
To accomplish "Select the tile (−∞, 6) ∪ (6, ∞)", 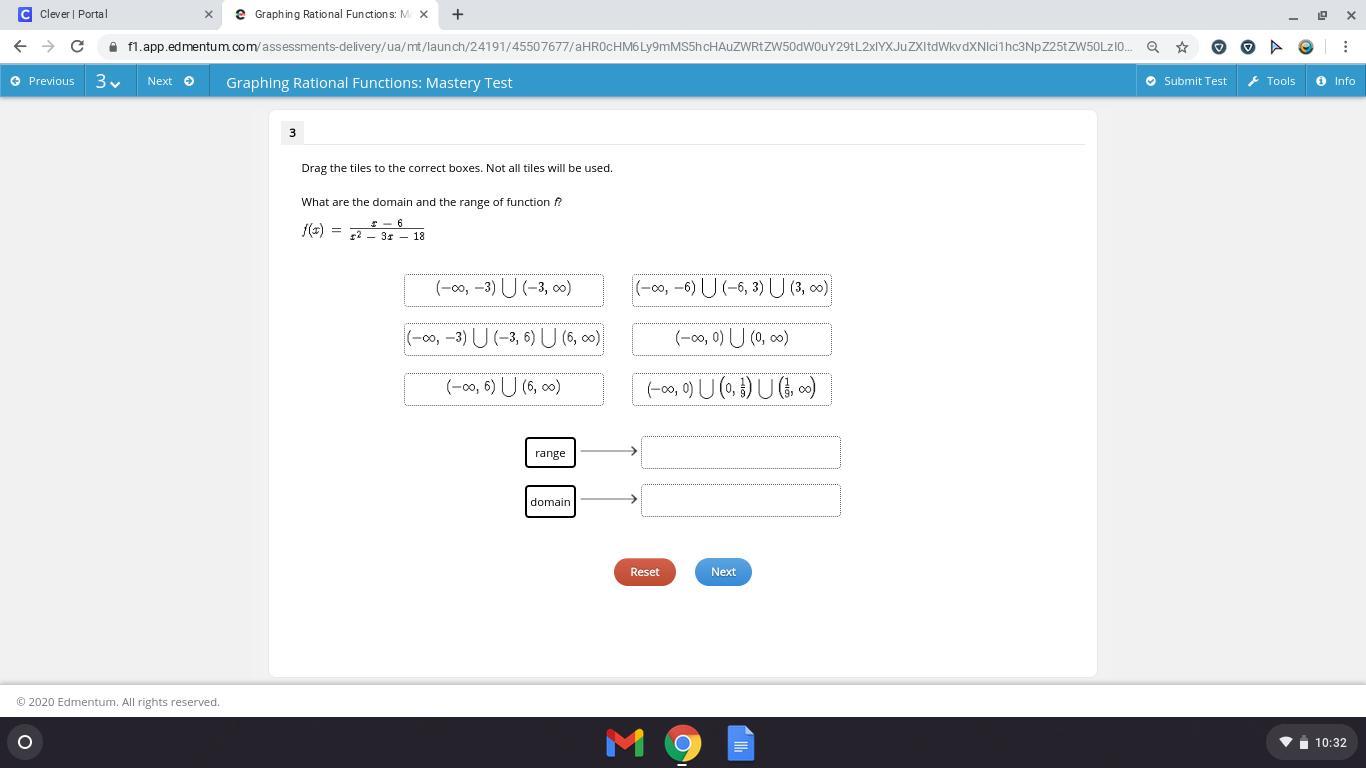I will 504,389.
